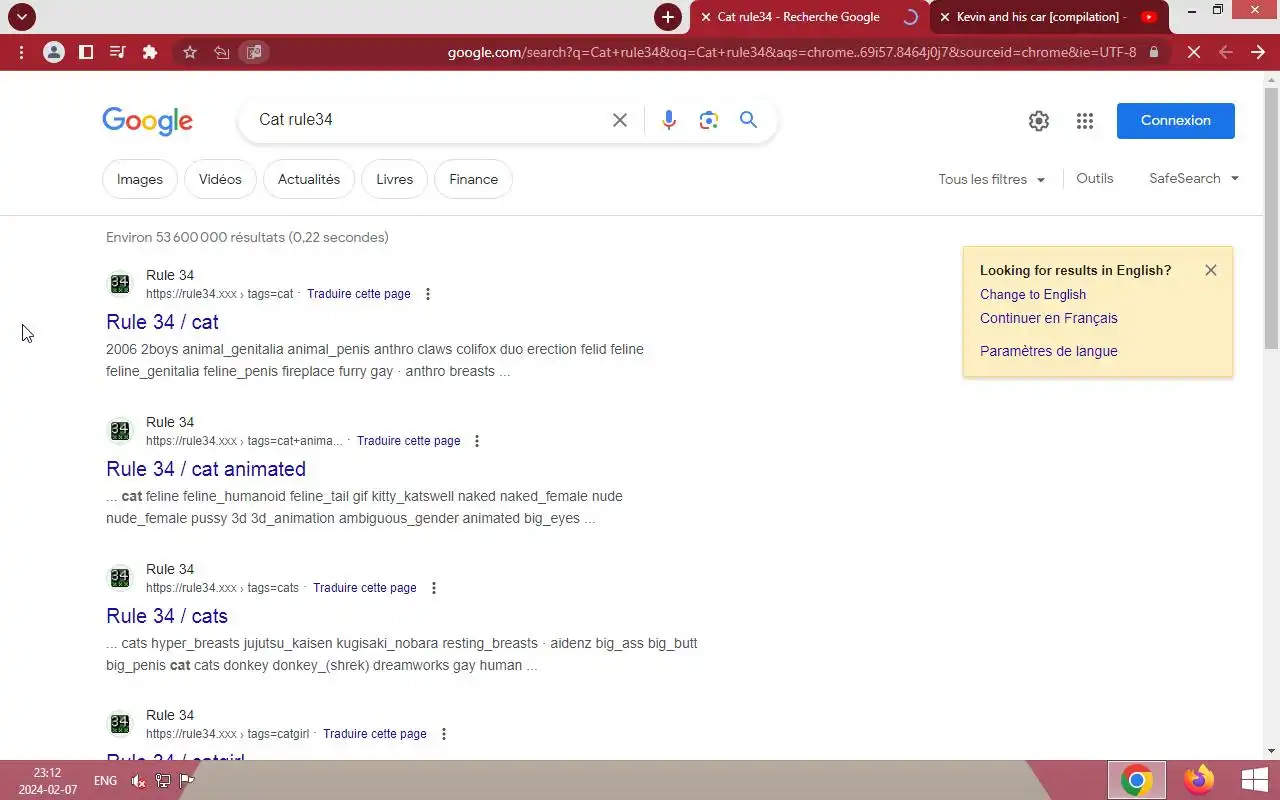Click the translate page icon in address bar
The image size is (1280, 800).
tap(254, 52)
